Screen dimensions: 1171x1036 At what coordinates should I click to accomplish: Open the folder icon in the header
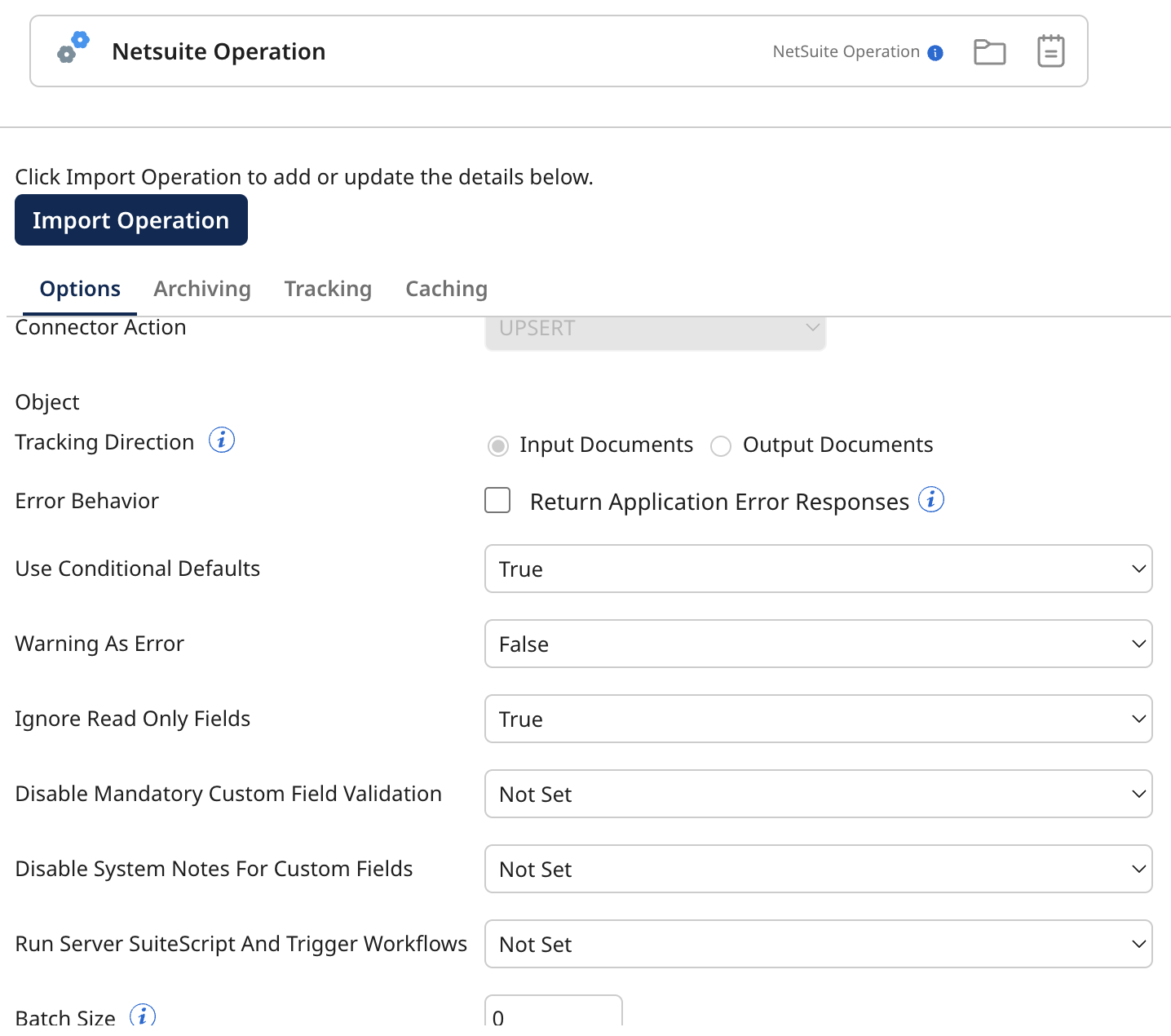tap(989, 51)
